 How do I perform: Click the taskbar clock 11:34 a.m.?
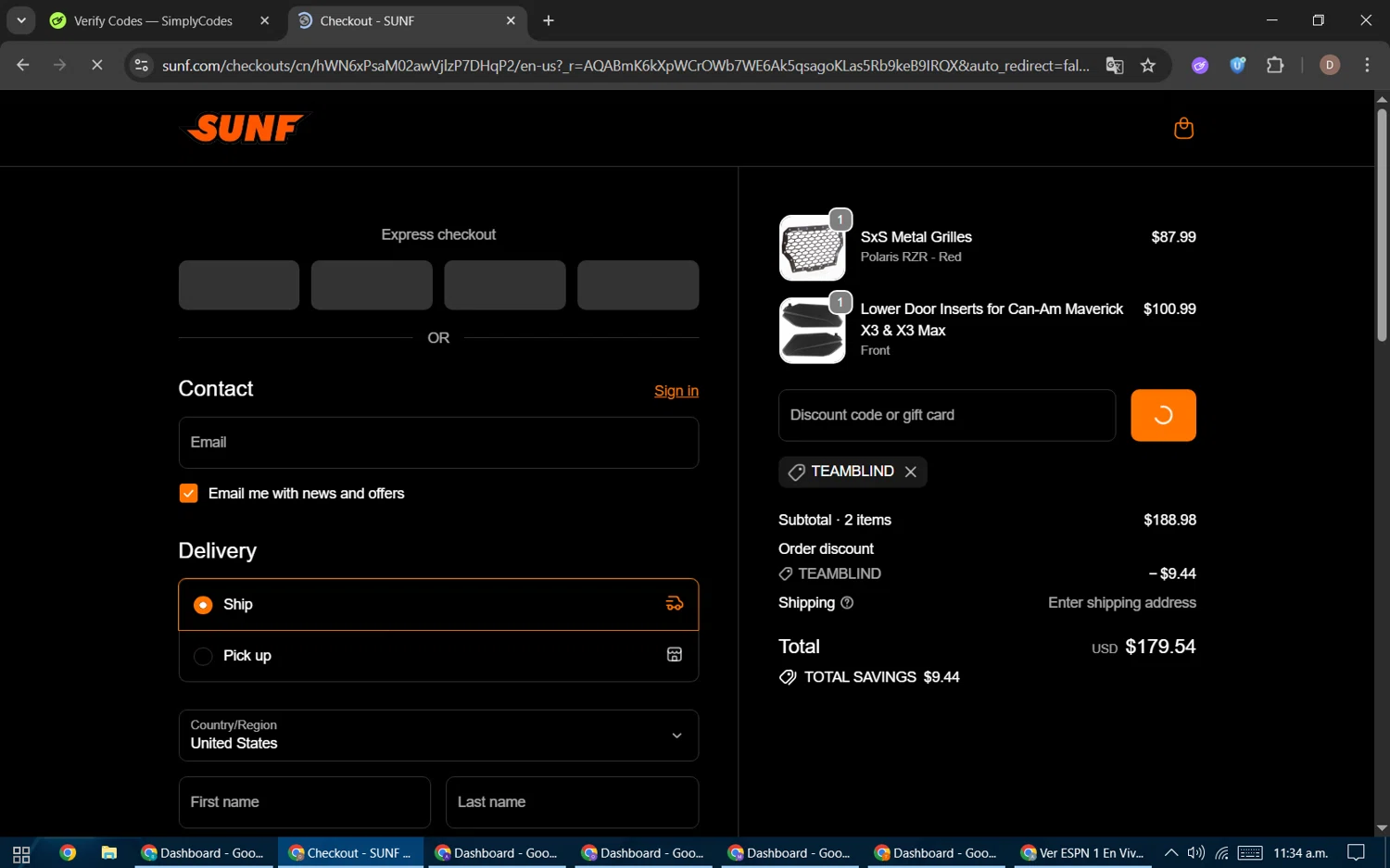[x=1300, y=853]
